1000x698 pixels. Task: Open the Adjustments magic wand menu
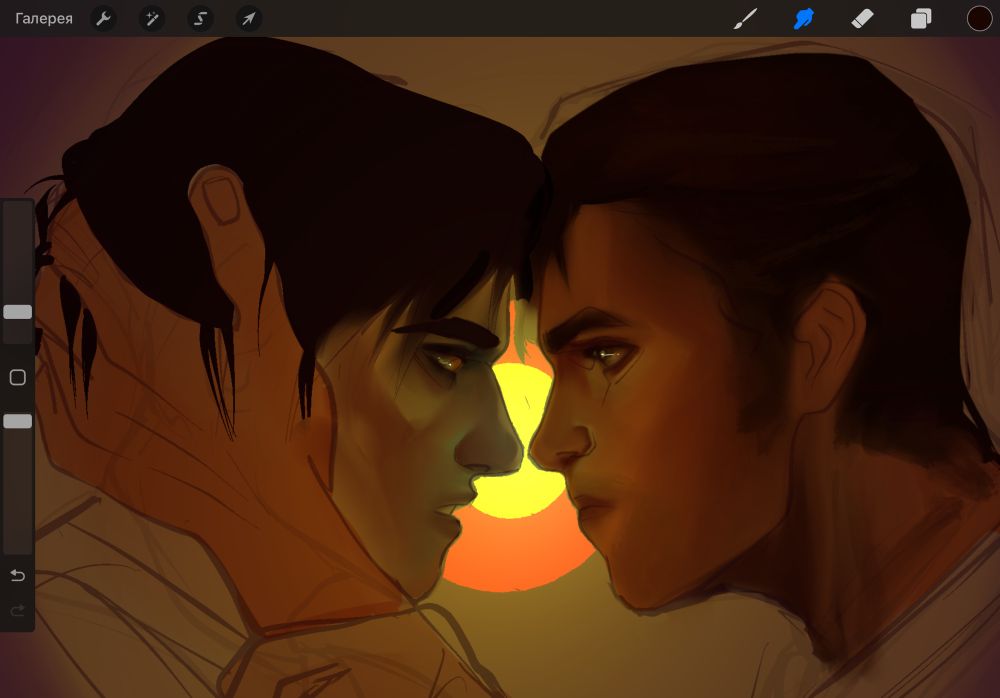pyautogui.click(x=152, y=19)
